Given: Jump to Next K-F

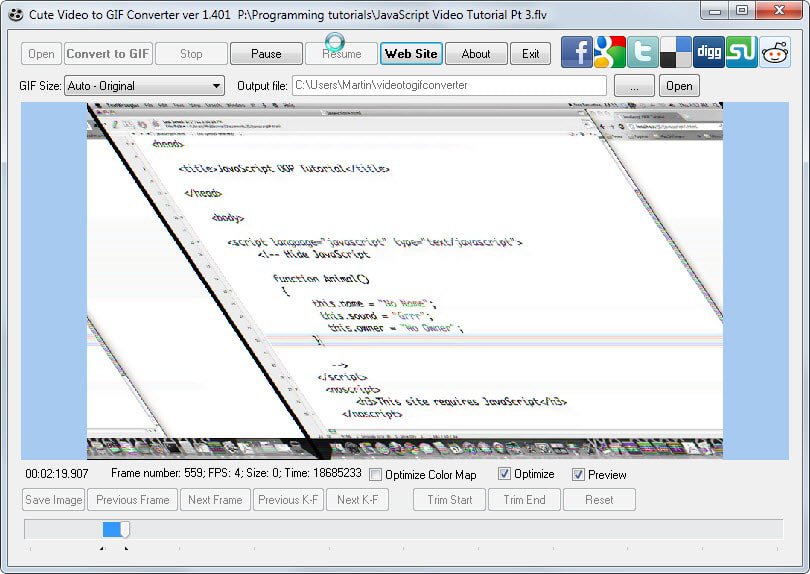Looking at the screenshot, I should (357, 500).
